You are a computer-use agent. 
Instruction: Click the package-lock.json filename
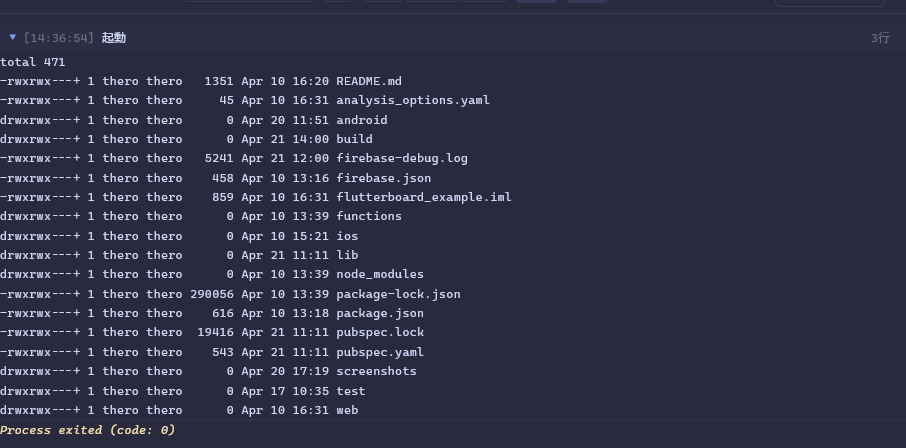[x=398, y=294]
